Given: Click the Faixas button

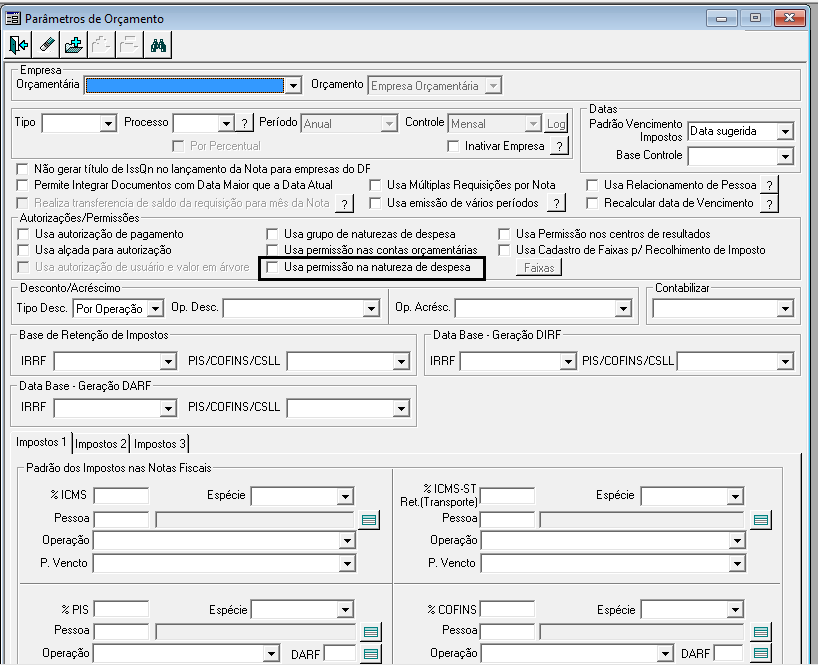Looking at the screenshot, I should 539,268.
